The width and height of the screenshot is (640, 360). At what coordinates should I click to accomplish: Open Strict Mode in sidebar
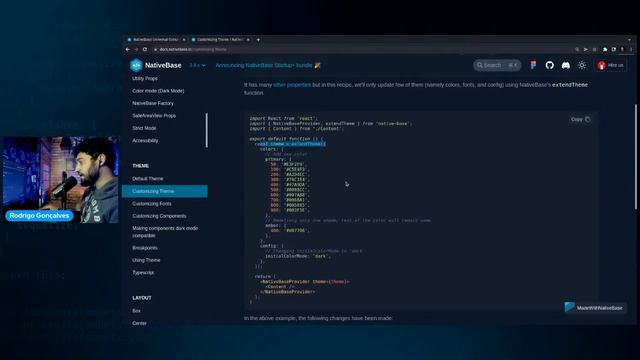pyautogui.click(x=144, y=128)
